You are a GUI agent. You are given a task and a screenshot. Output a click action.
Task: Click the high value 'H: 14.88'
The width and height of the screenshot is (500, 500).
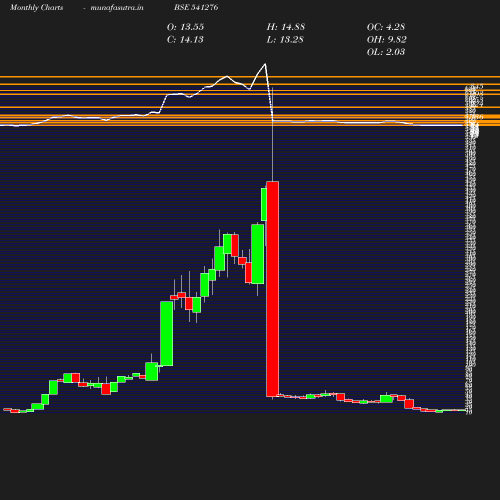pos(286,27)
